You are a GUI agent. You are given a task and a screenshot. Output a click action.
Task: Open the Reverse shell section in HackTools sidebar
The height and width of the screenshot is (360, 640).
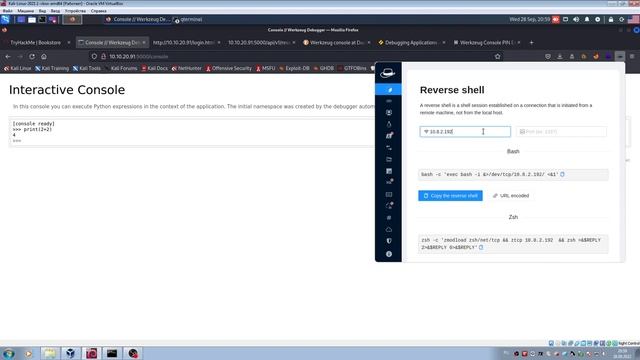coord(388,89)
